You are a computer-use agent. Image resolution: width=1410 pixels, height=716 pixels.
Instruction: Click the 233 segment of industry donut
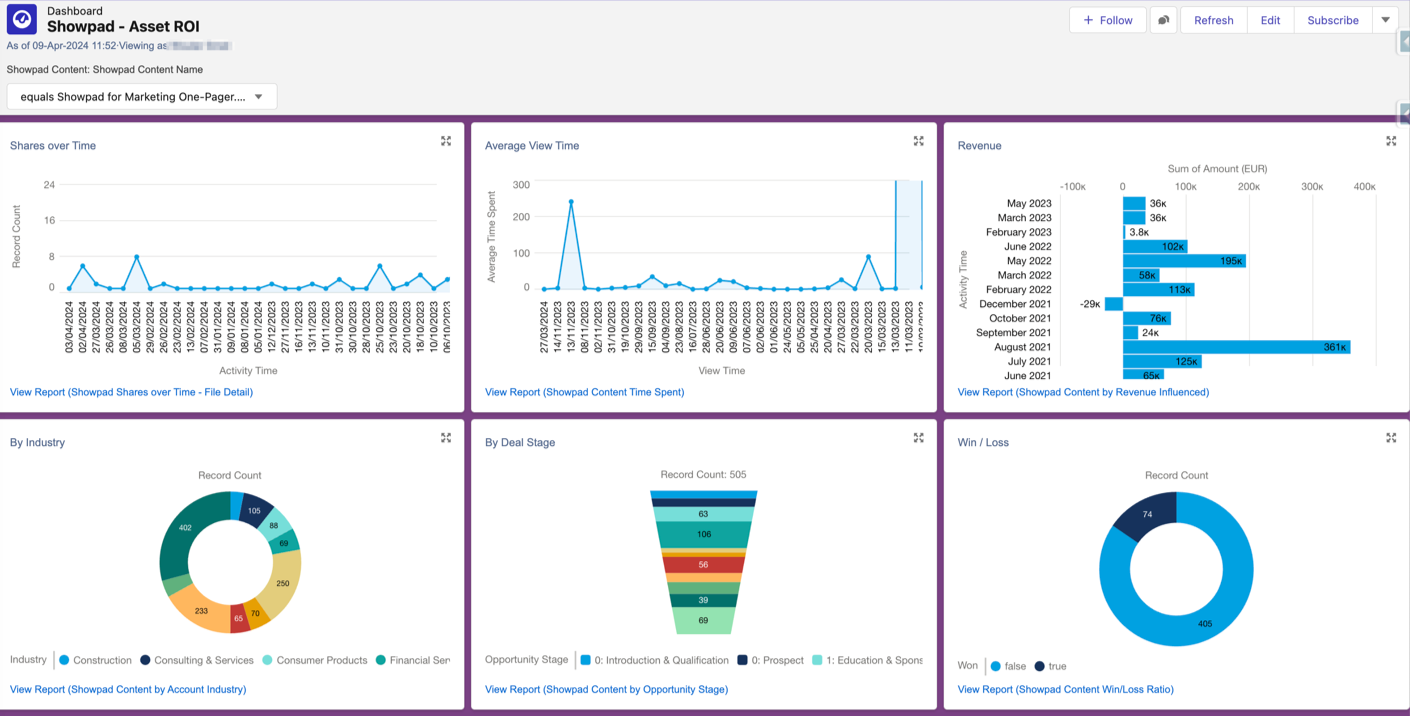coord(201,610)
